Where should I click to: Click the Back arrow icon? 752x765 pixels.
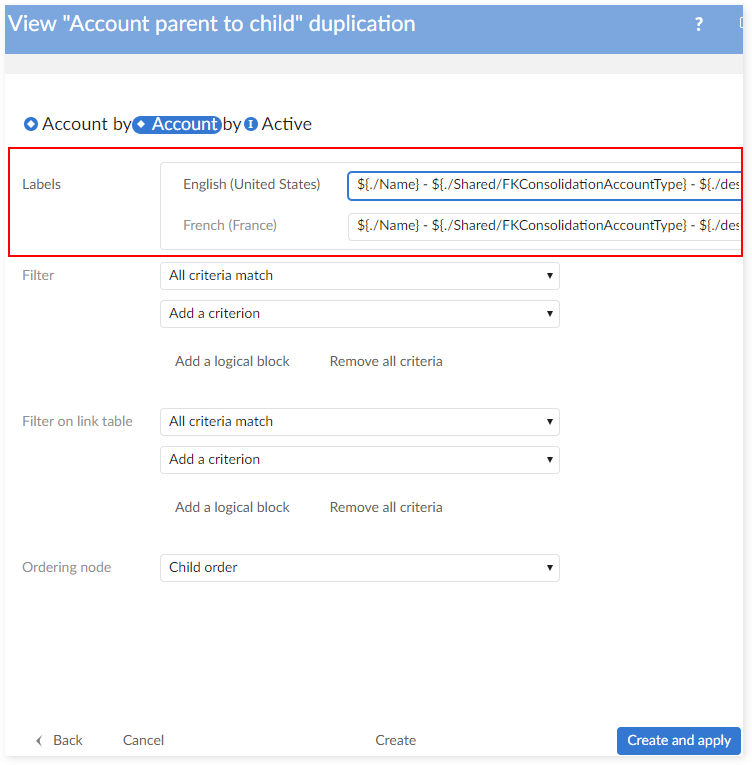pos(39,741)
